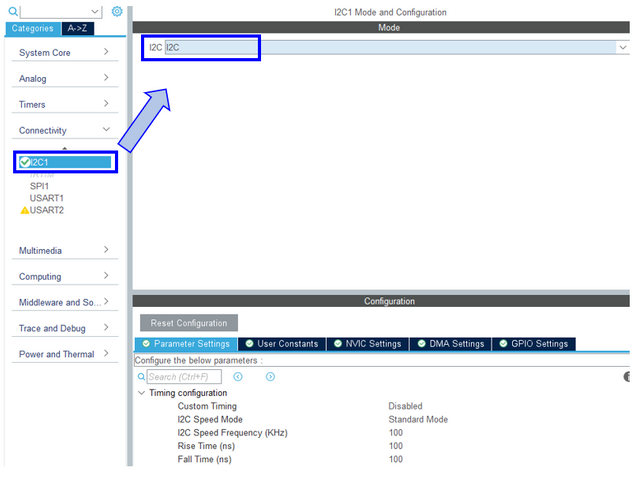Collapse the Connectivity category
The image size is (640, 480).
tap(65, 130)
